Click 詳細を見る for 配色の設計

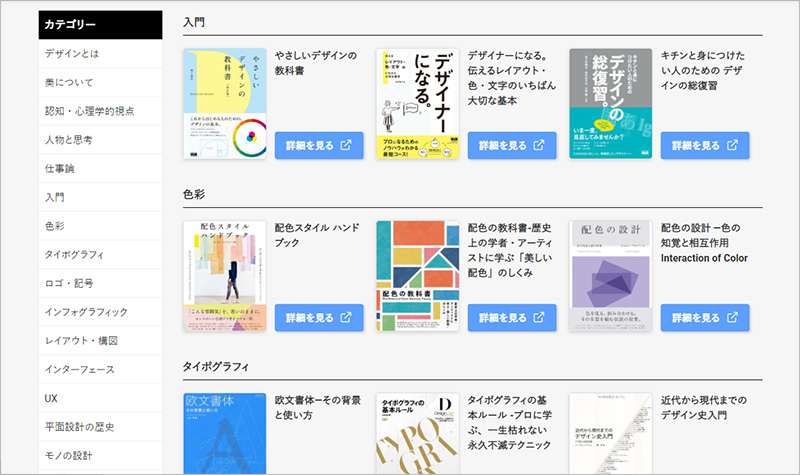(705, 318)
